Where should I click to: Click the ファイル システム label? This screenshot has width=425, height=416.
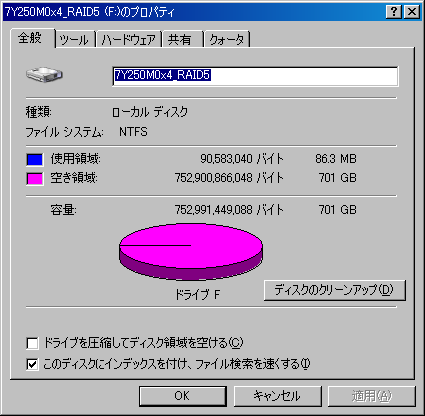64,132
